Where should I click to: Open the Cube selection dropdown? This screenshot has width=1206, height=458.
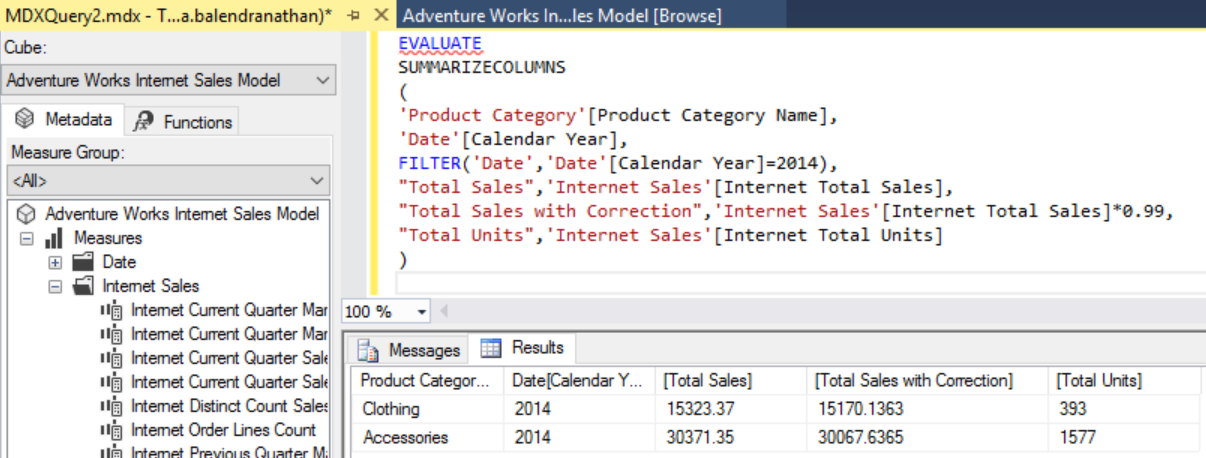click(323, 80)
